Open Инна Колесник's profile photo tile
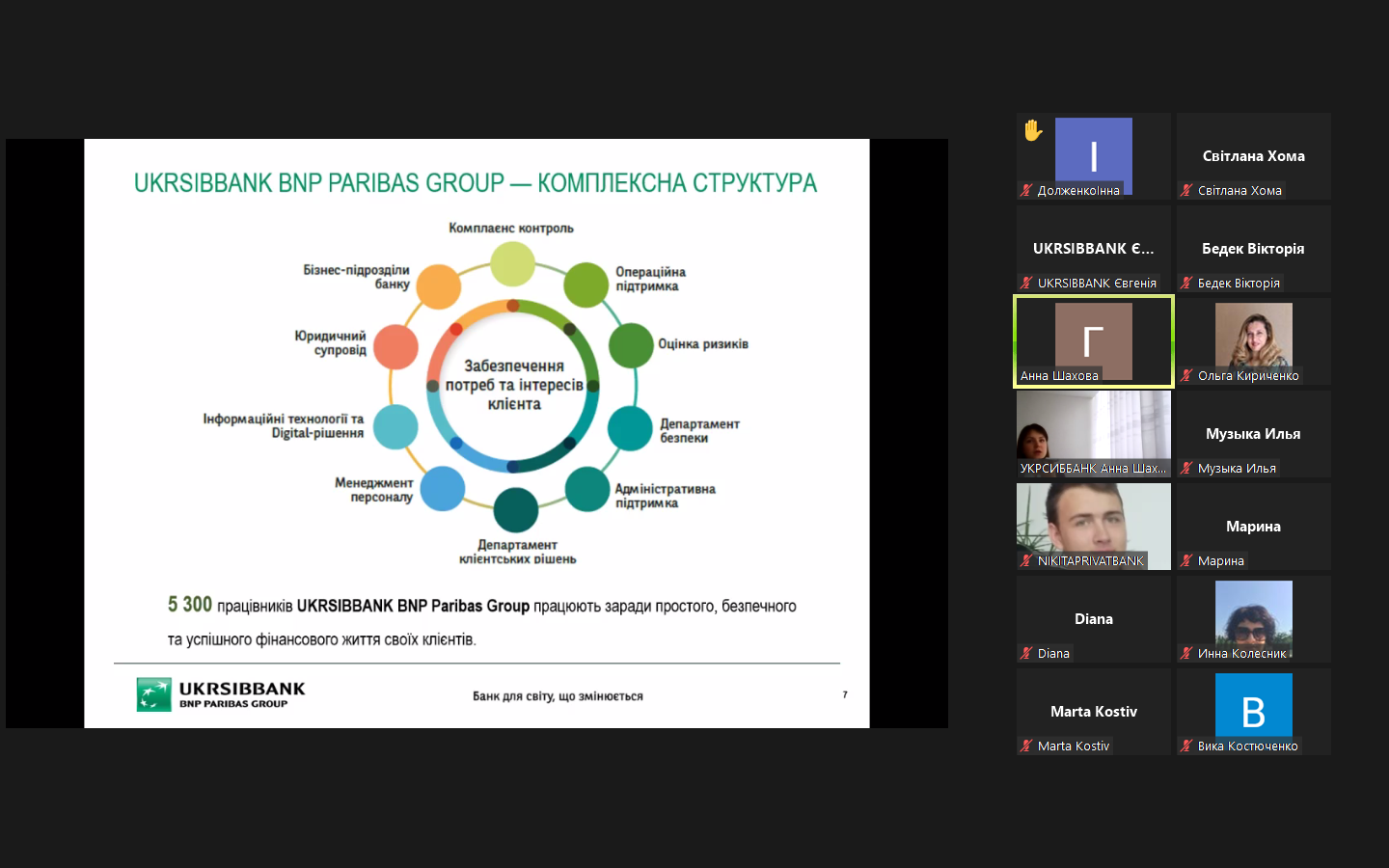The height and width of the screenshot is (868, 1389). click(x=1253, y=615)
